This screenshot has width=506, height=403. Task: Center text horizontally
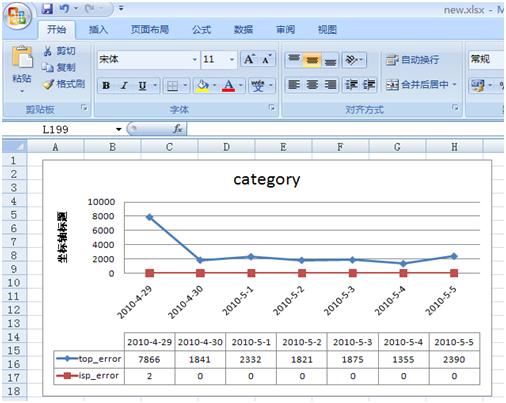coord(312,85)
